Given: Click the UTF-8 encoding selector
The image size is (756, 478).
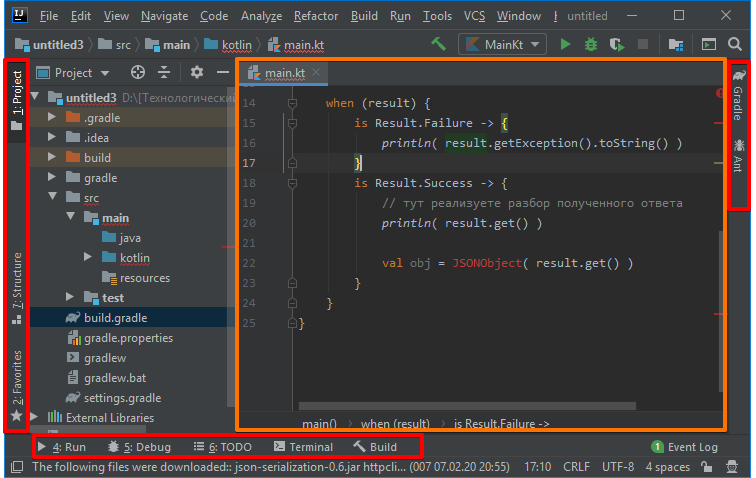Looking at the screenshot, I should pos(617,467).
